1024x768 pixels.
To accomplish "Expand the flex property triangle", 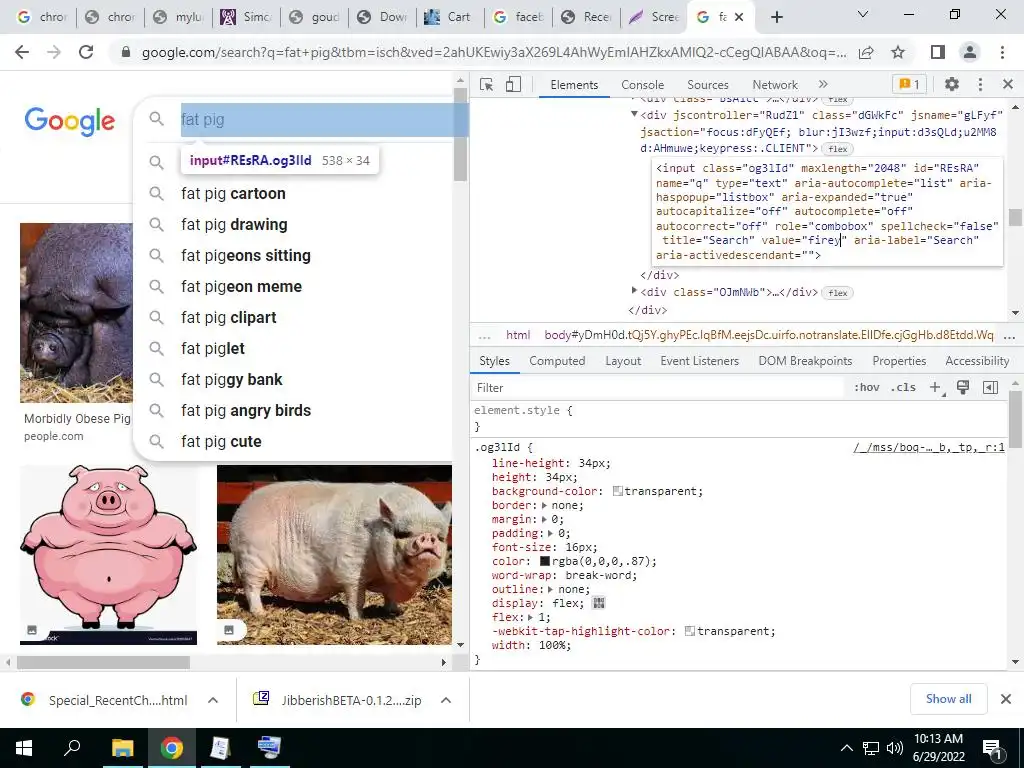I will (x=531, y=617).
